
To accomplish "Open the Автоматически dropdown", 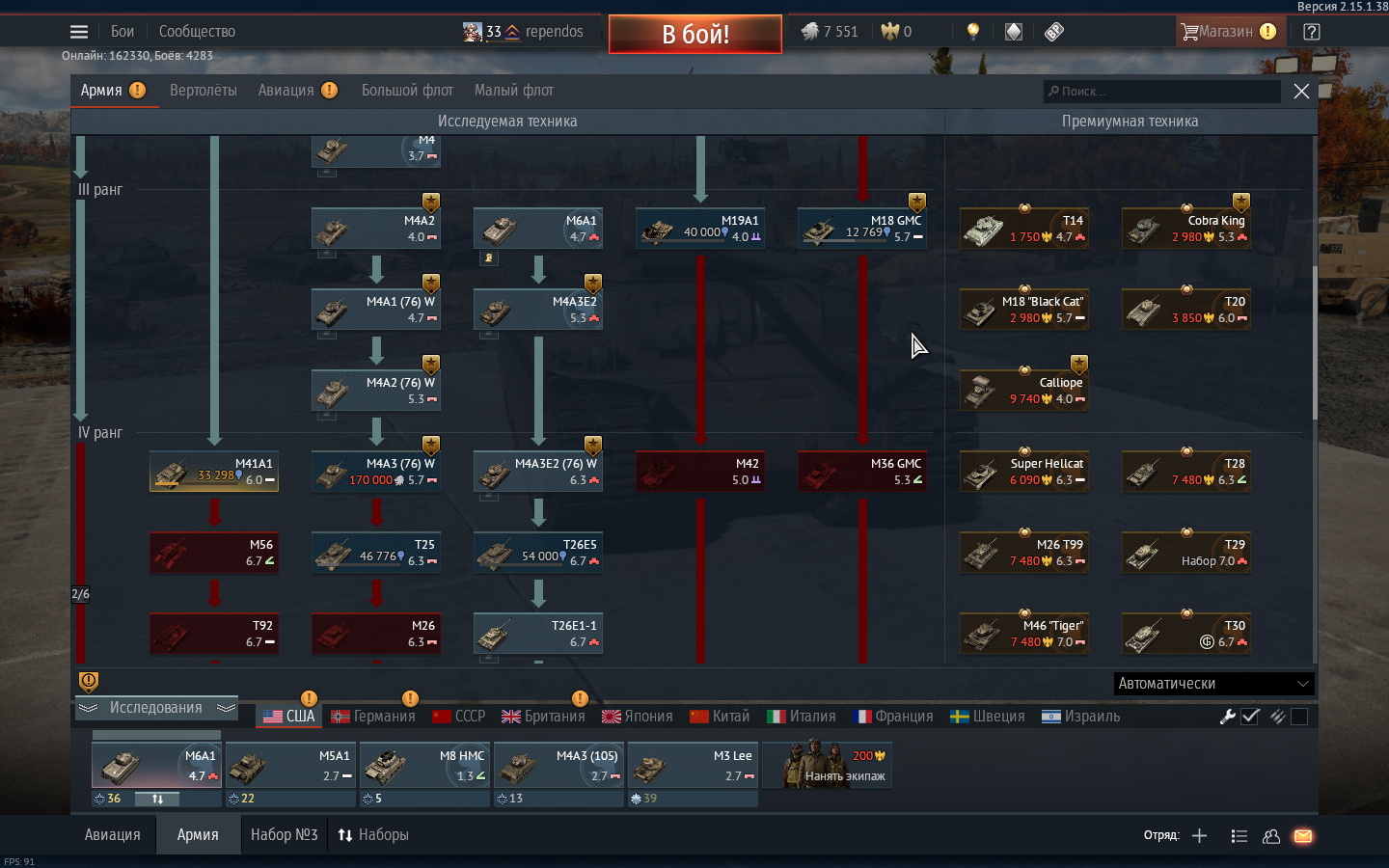I will [1214, 684].
